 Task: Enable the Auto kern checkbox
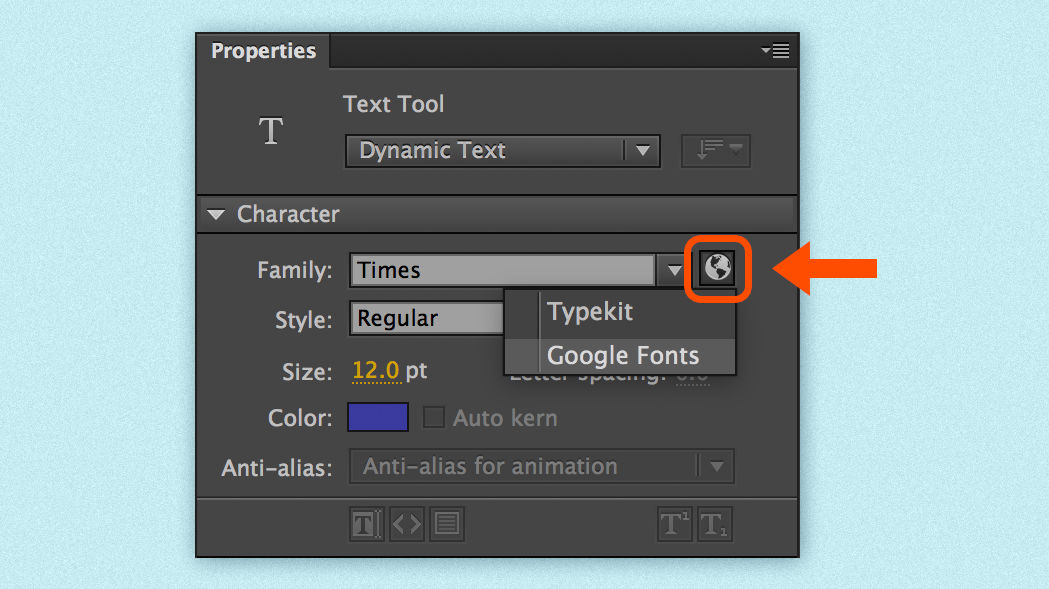433,417
